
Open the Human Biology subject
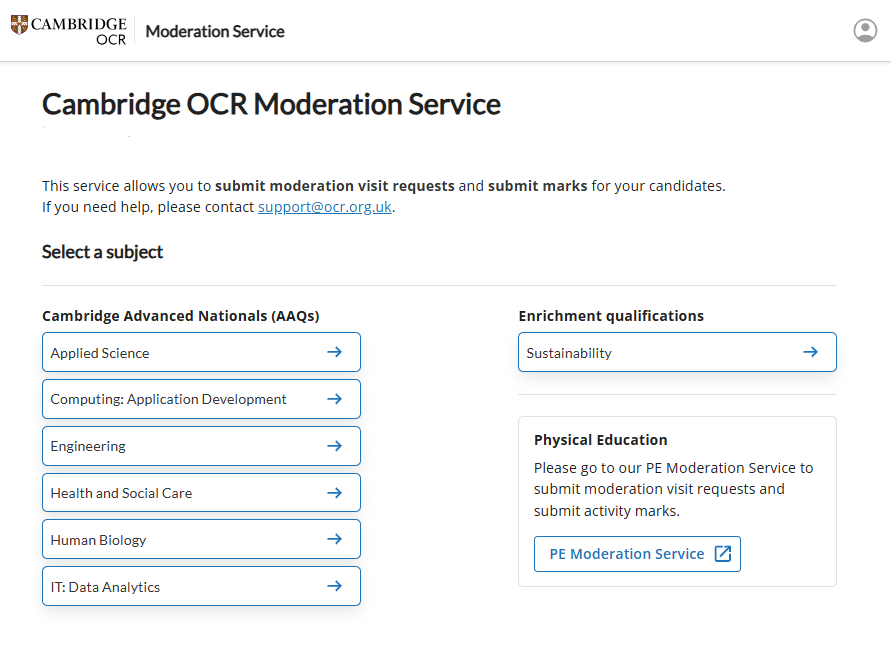pyautogui.click(x=98, y=540)
